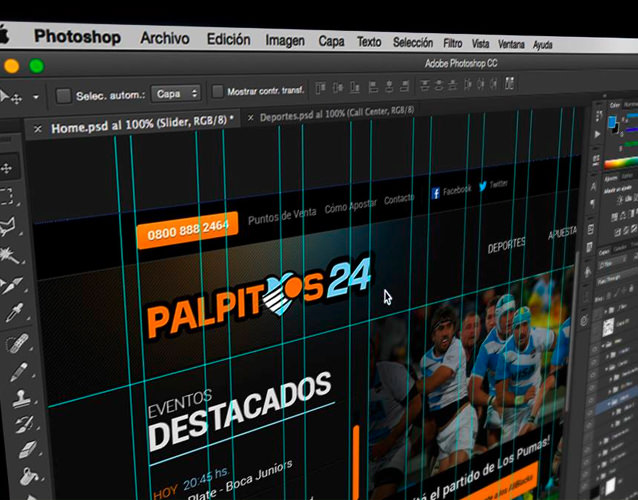
Task: Select the Move tool in the toolbar
Action: [7, 168]
